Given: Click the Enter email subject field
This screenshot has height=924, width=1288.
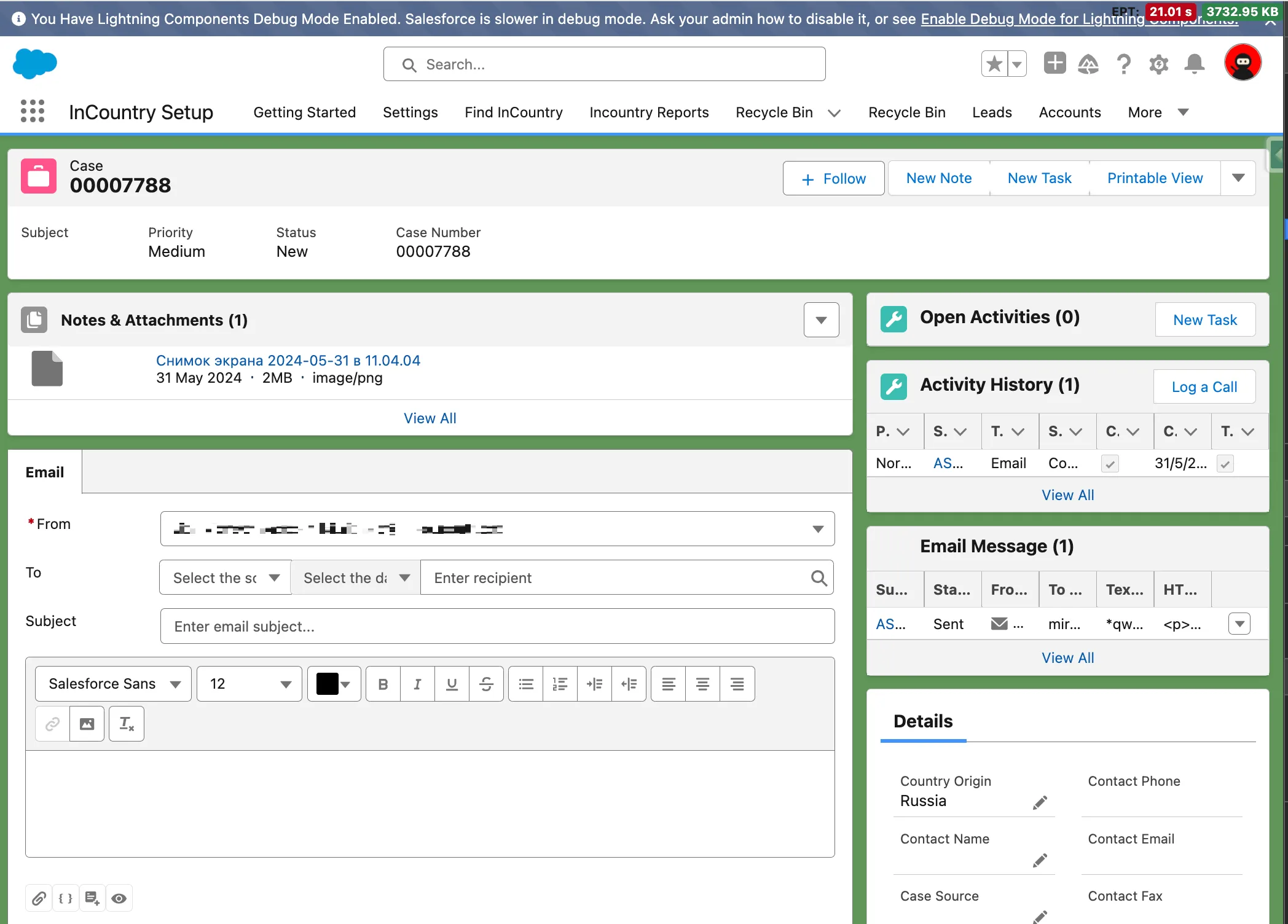Looking at the screenshot, I should [497, 626].
